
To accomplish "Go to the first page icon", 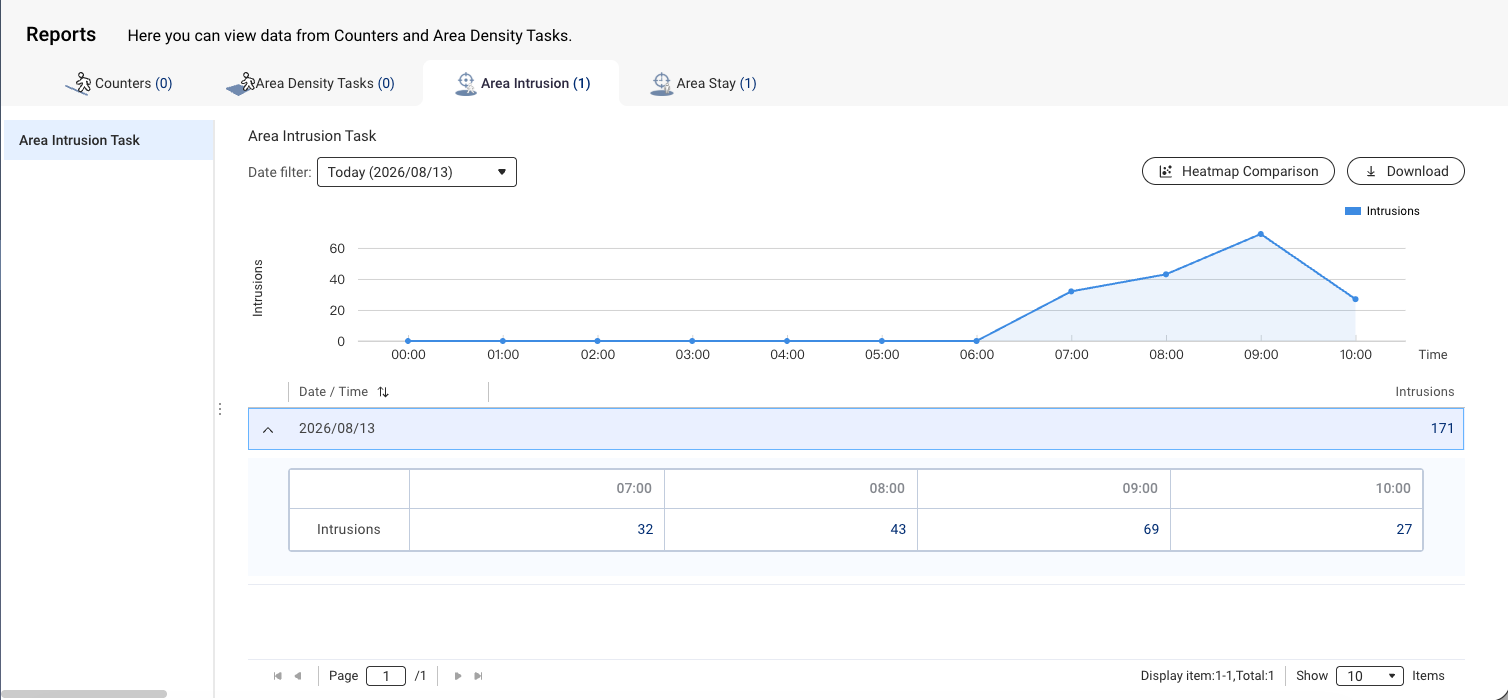I will [277, 676].
